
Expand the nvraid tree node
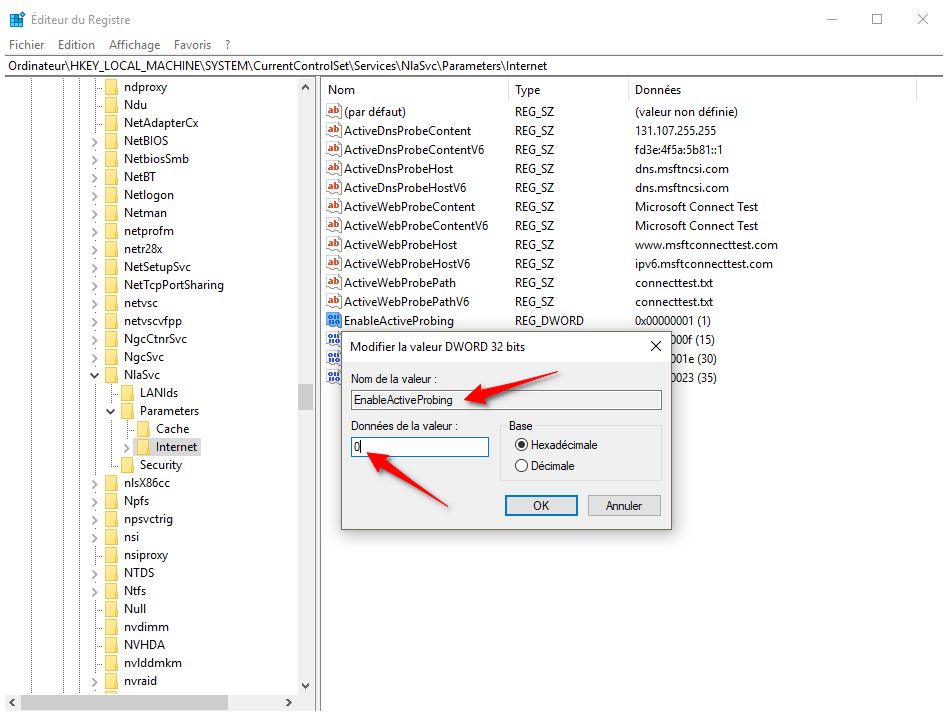pos(94,682)
